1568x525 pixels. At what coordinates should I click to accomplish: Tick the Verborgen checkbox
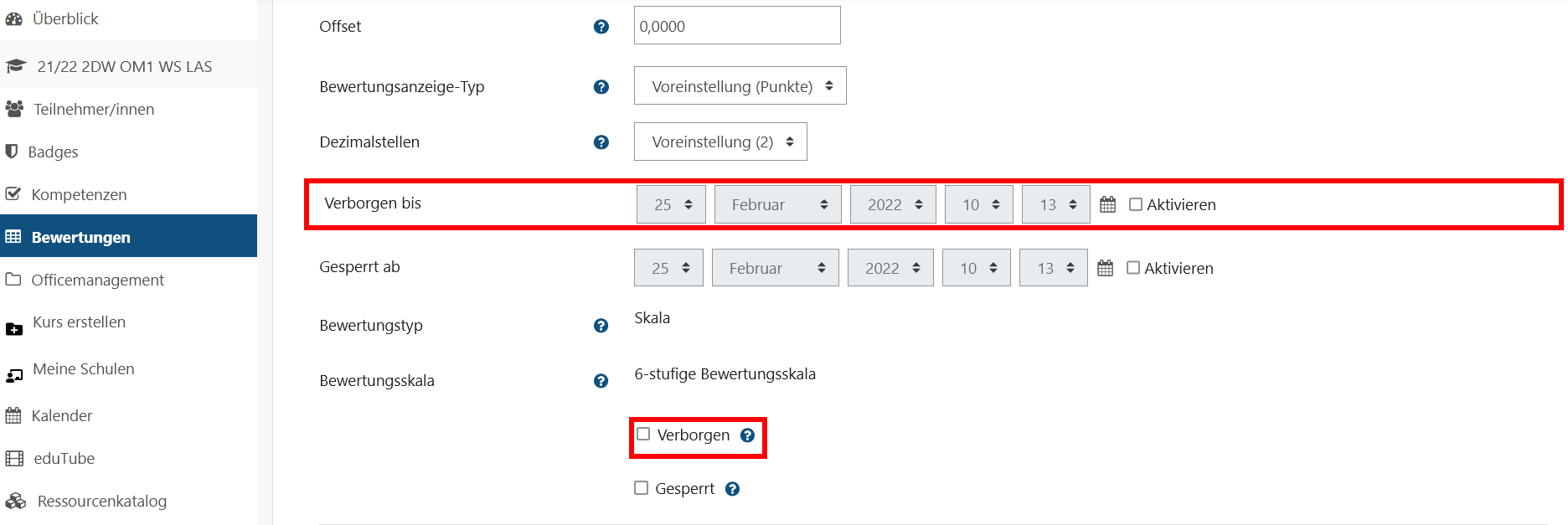click(643, 434)
